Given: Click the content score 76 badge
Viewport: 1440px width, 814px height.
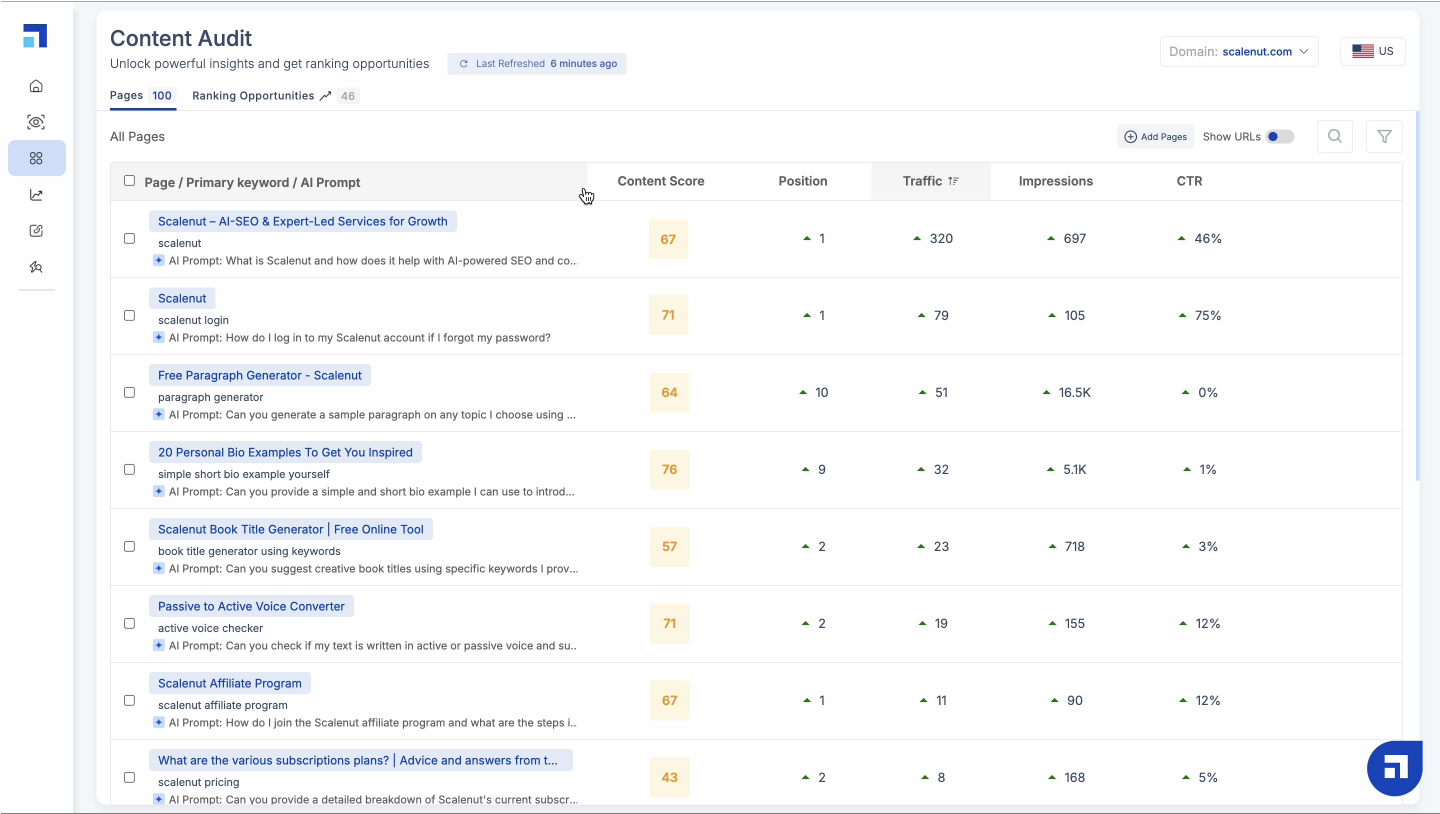Looking at the screenshot, I should (x=669, y=469).
